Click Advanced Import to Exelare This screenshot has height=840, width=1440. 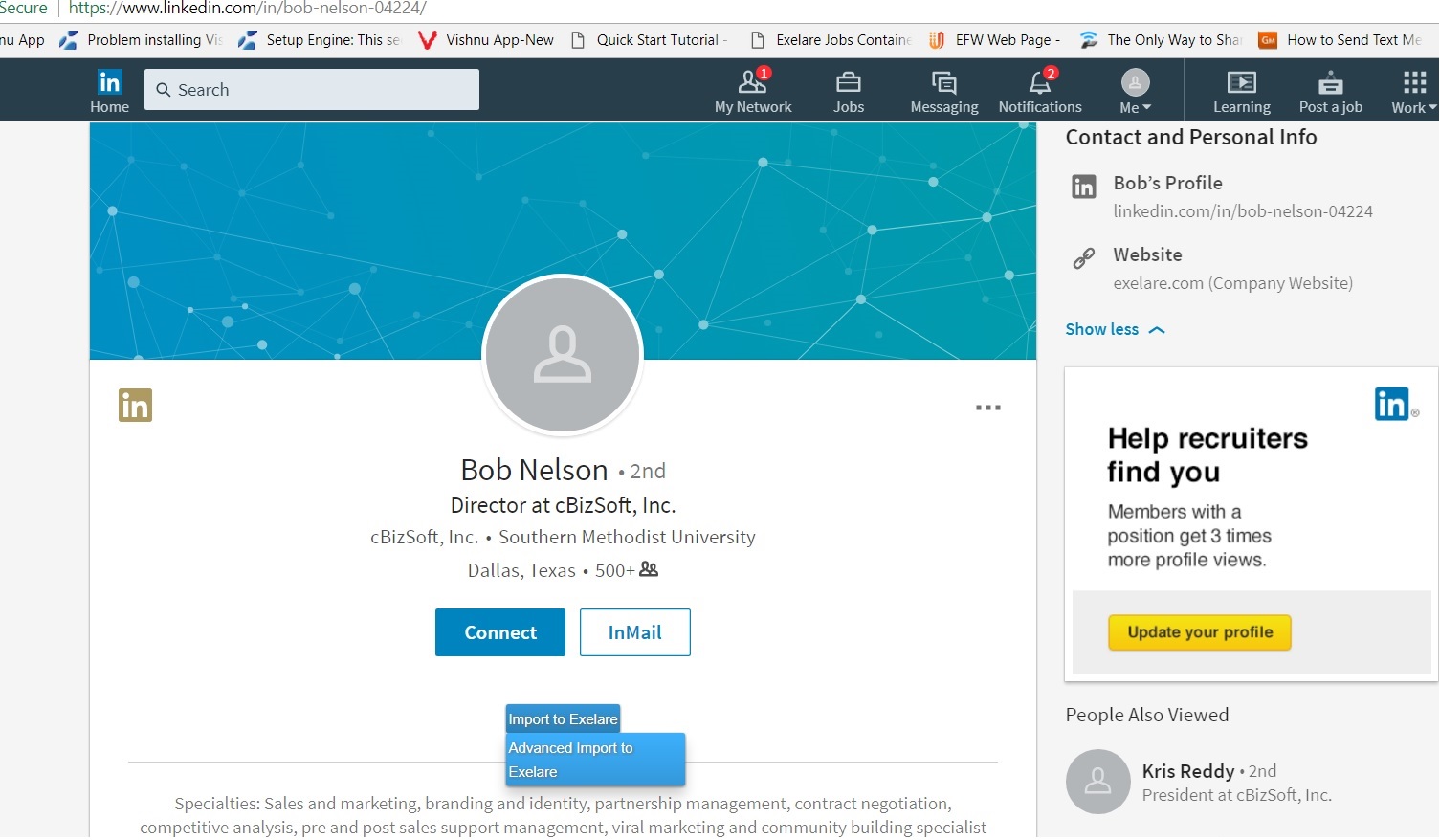click(595, 760)
